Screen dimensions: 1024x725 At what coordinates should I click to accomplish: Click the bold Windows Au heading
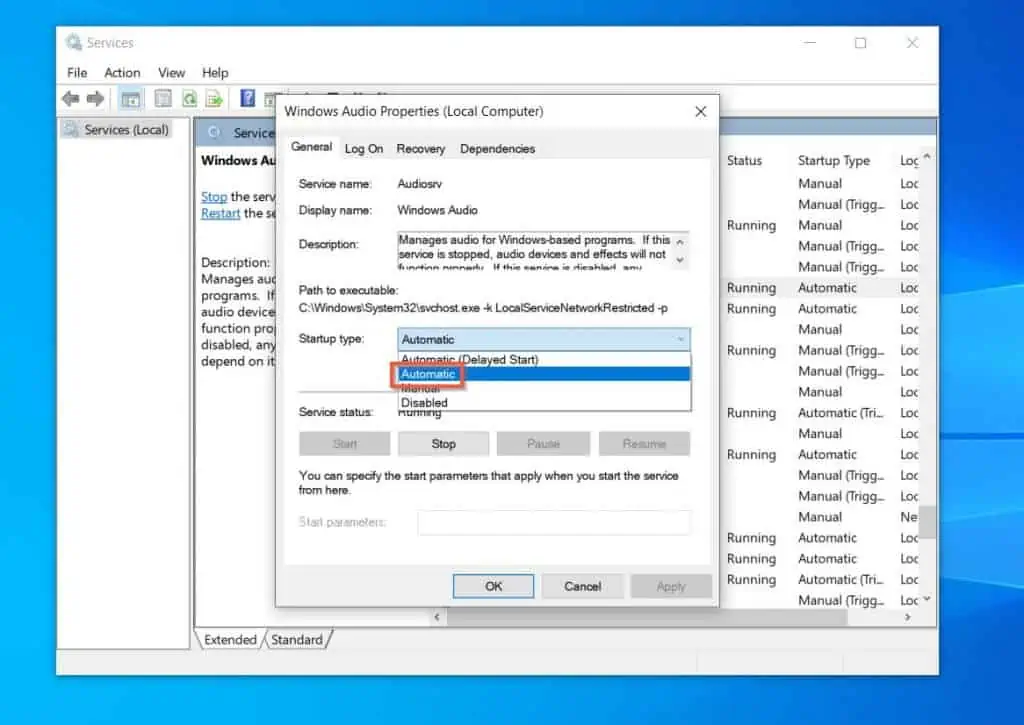click(x=238, y=160)
